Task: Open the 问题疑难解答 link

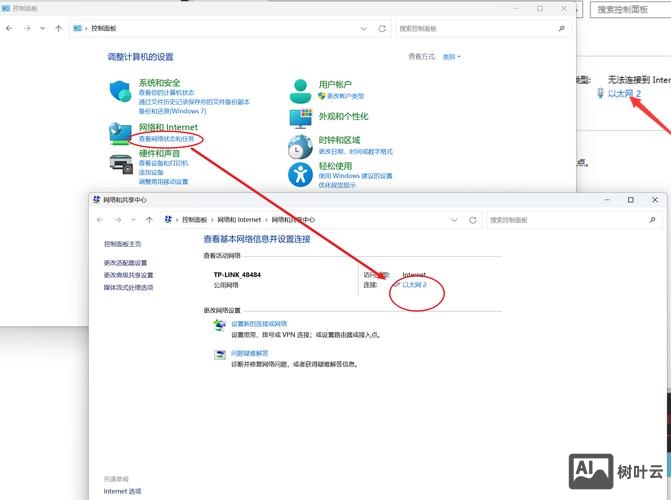Action: (x=249, y=353)
